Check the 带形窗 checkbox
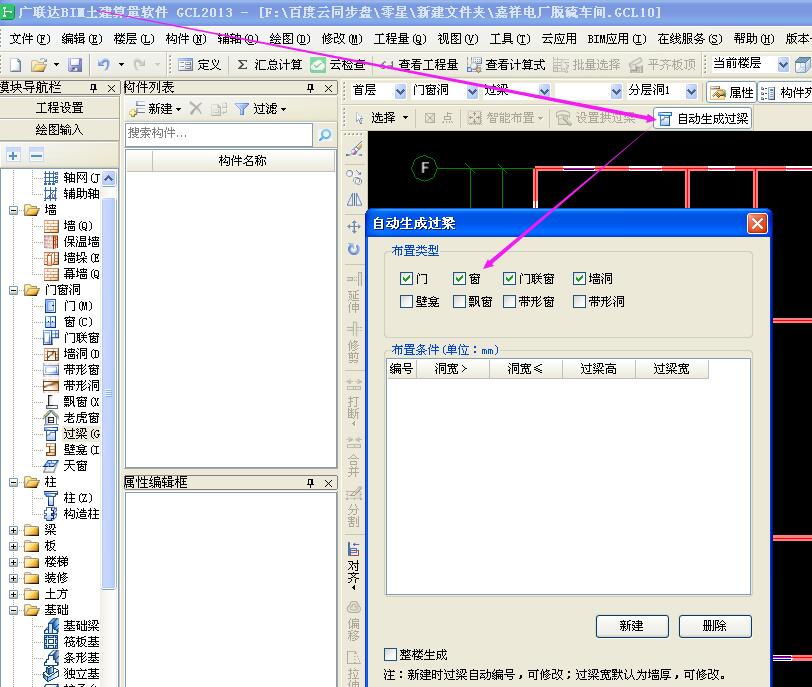The image size is (812, 687). point(510,301)
